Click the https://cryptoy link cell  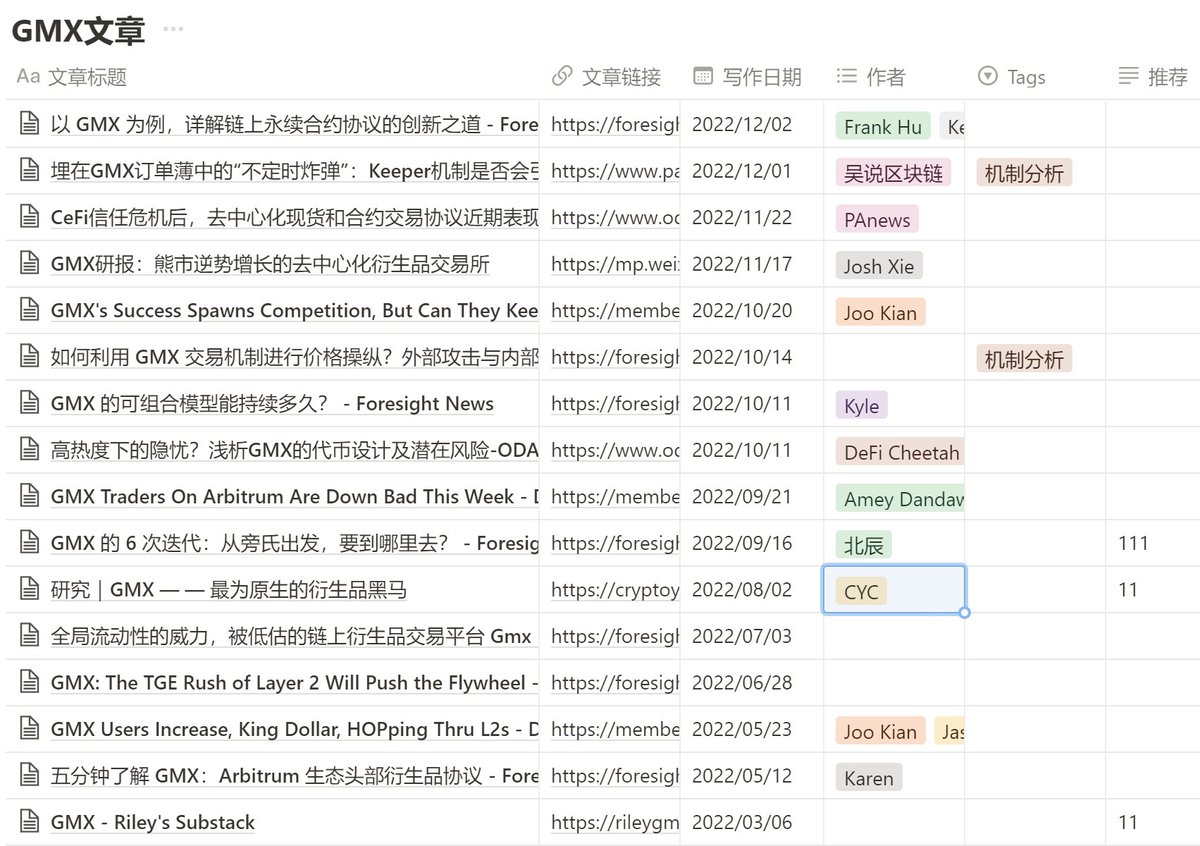610,590
